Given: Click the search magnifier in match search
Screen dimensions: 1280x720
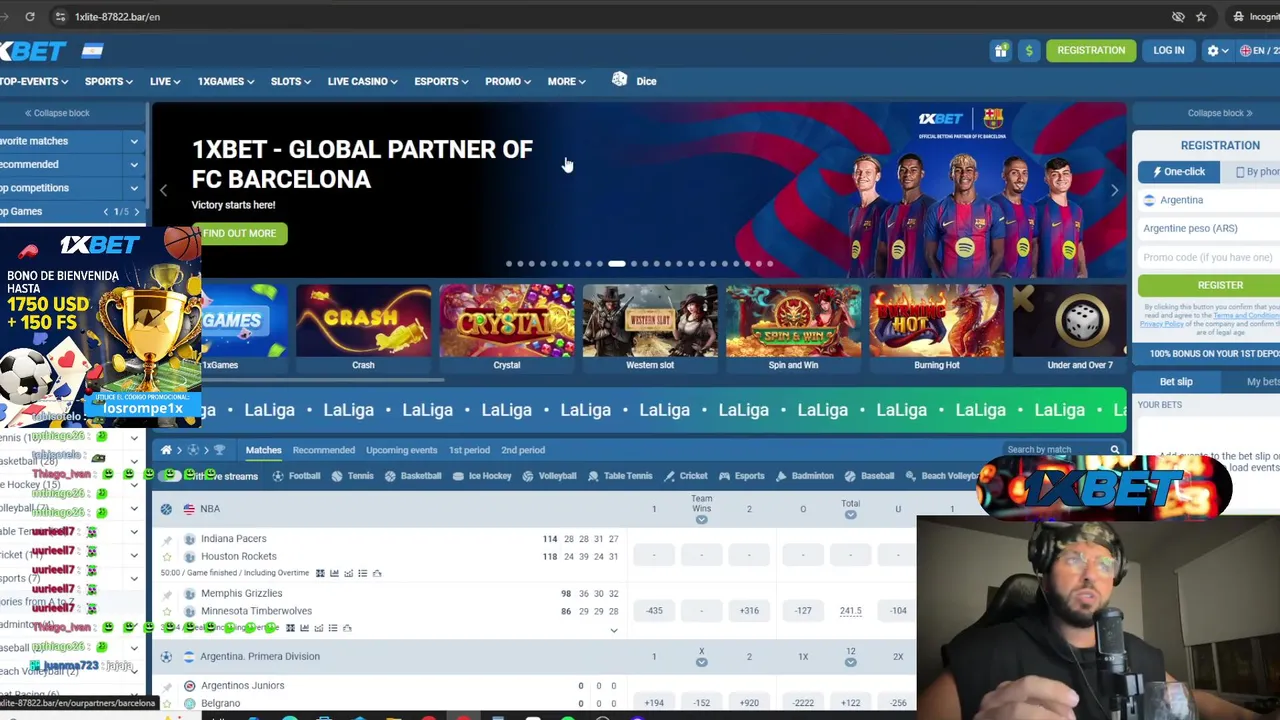Looking at the screenshot, I should coord(1114,450).
